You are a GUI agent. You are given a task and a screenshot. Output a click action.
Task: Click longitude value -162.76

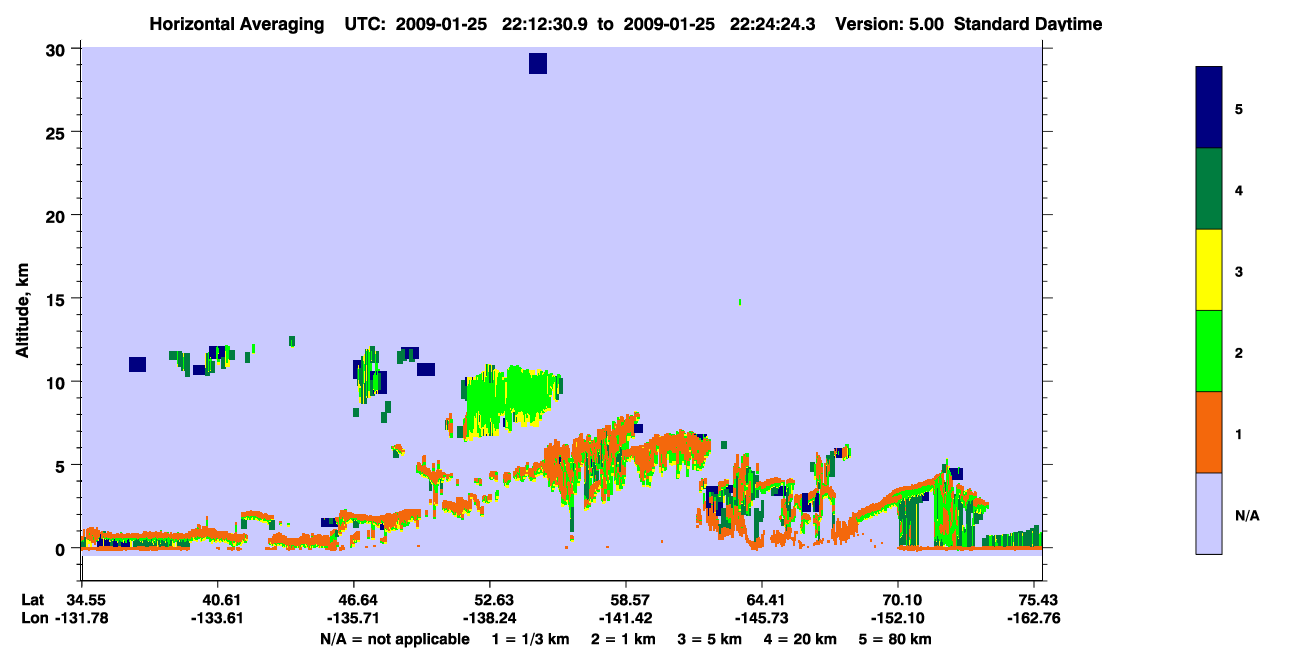(x=1036, y=618)
